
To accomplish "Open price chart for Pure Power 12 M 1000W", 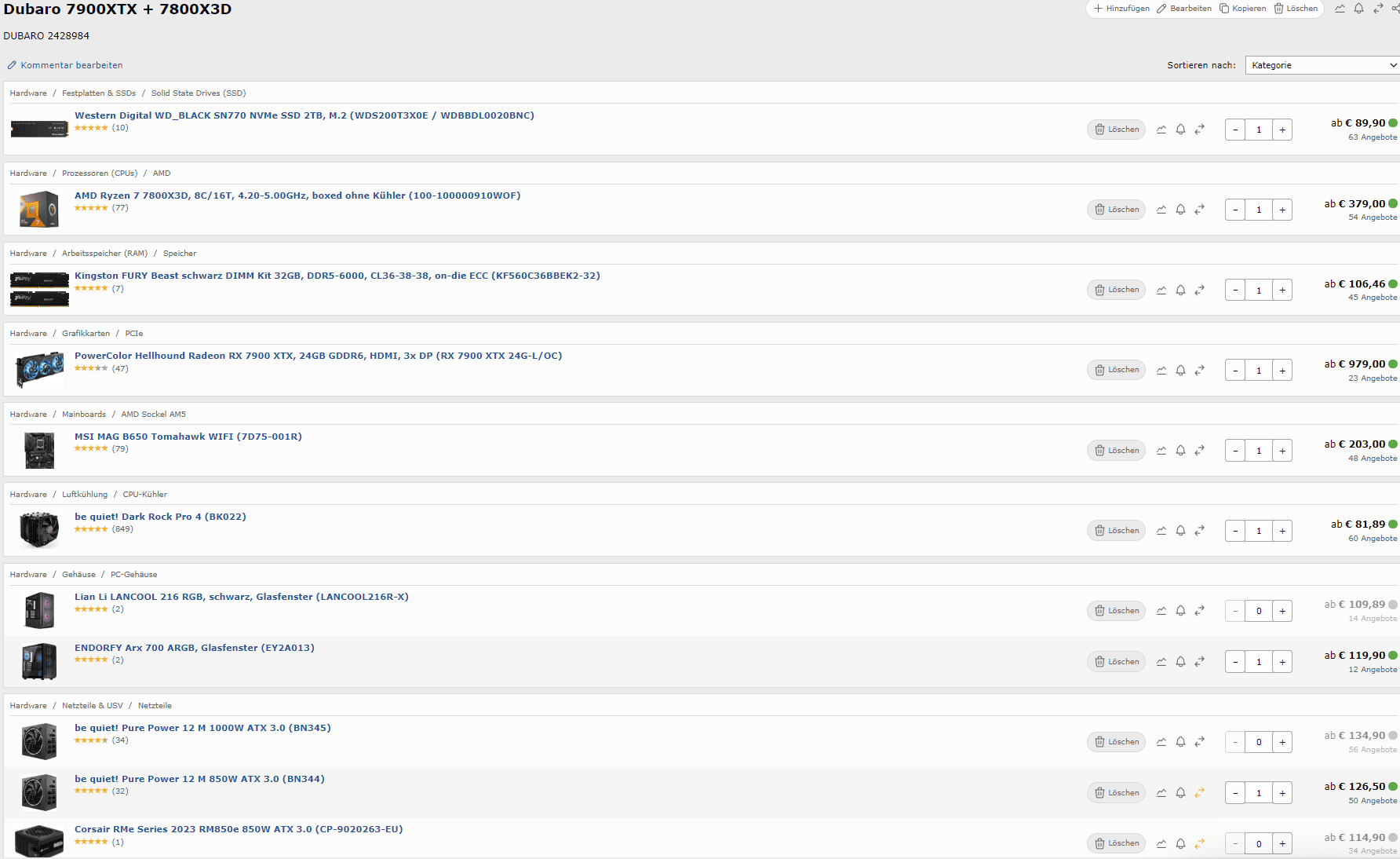I will coord(1161,742).
